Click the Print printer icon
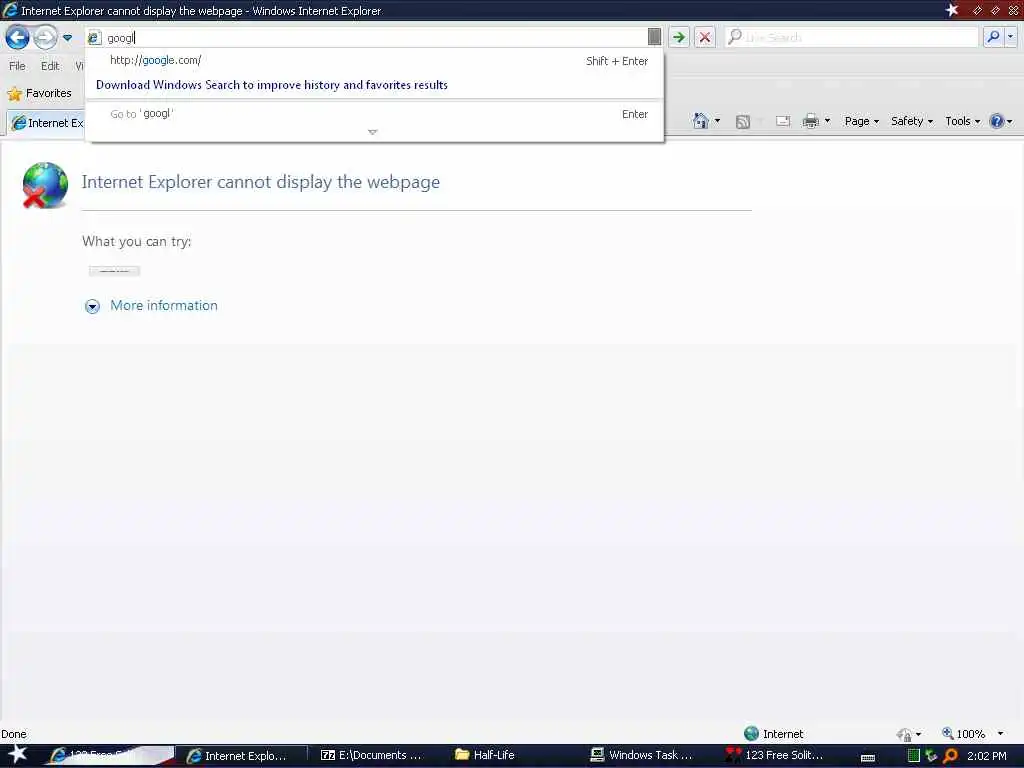Screen dimensions: 1024x768 pos(810,121)
